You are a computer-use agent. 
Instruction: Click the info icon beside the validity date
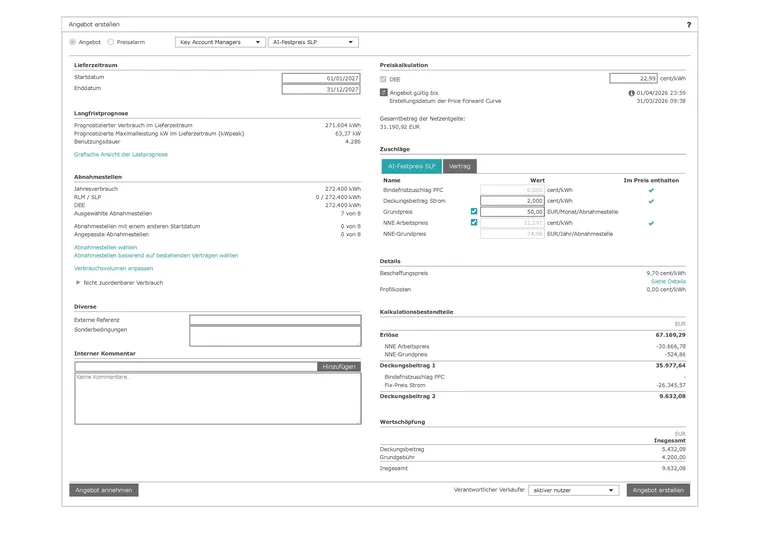tap(631, 92)
